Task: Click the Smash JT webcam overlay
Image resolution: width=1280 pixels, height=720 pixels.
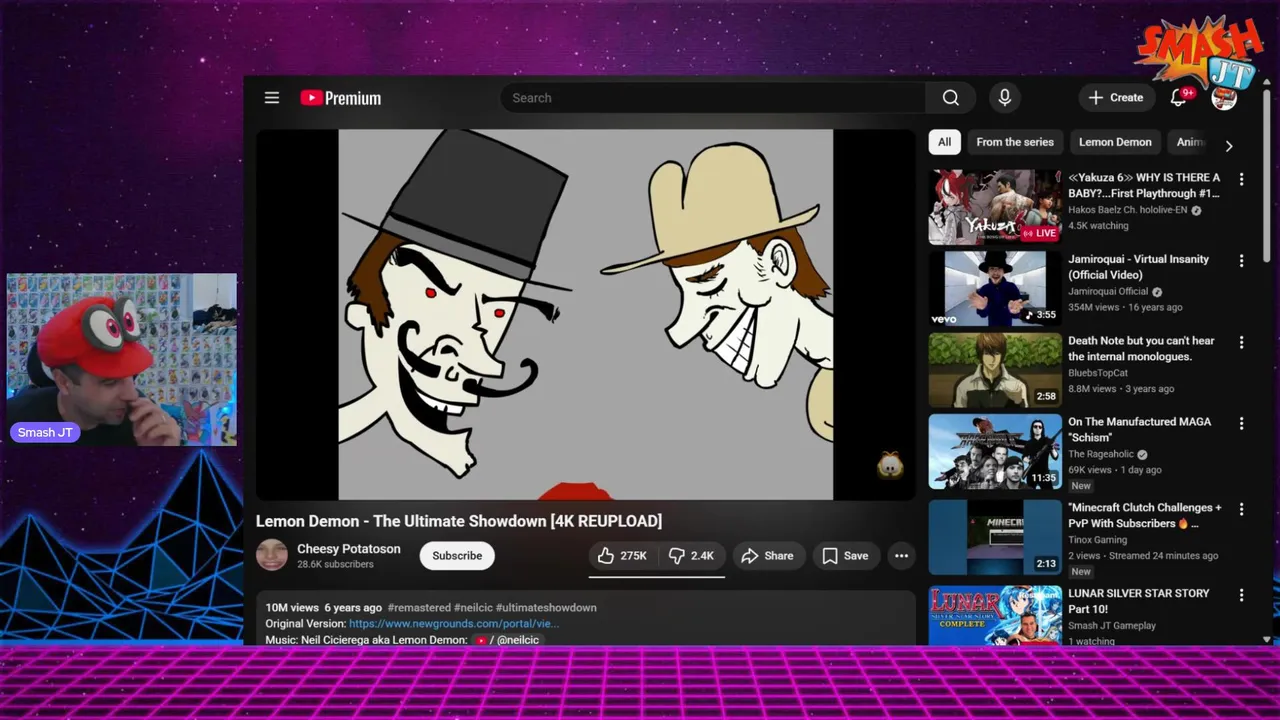Action: pyautogui.click(x=122, y=359)
